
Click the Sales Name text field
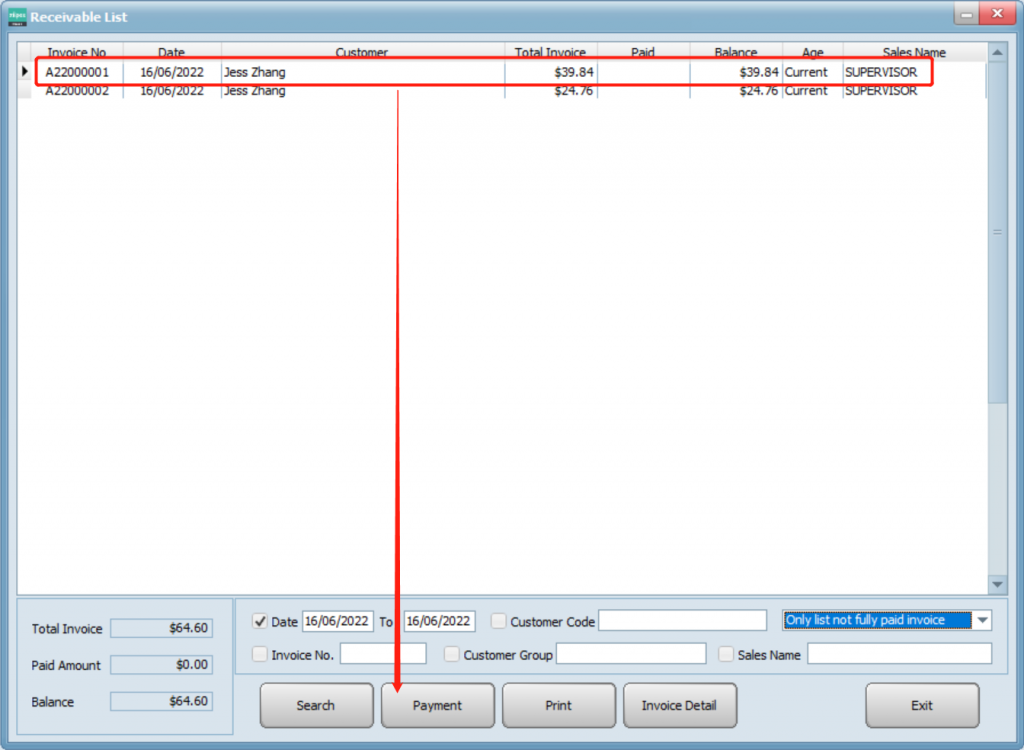(x=899, y=654)
